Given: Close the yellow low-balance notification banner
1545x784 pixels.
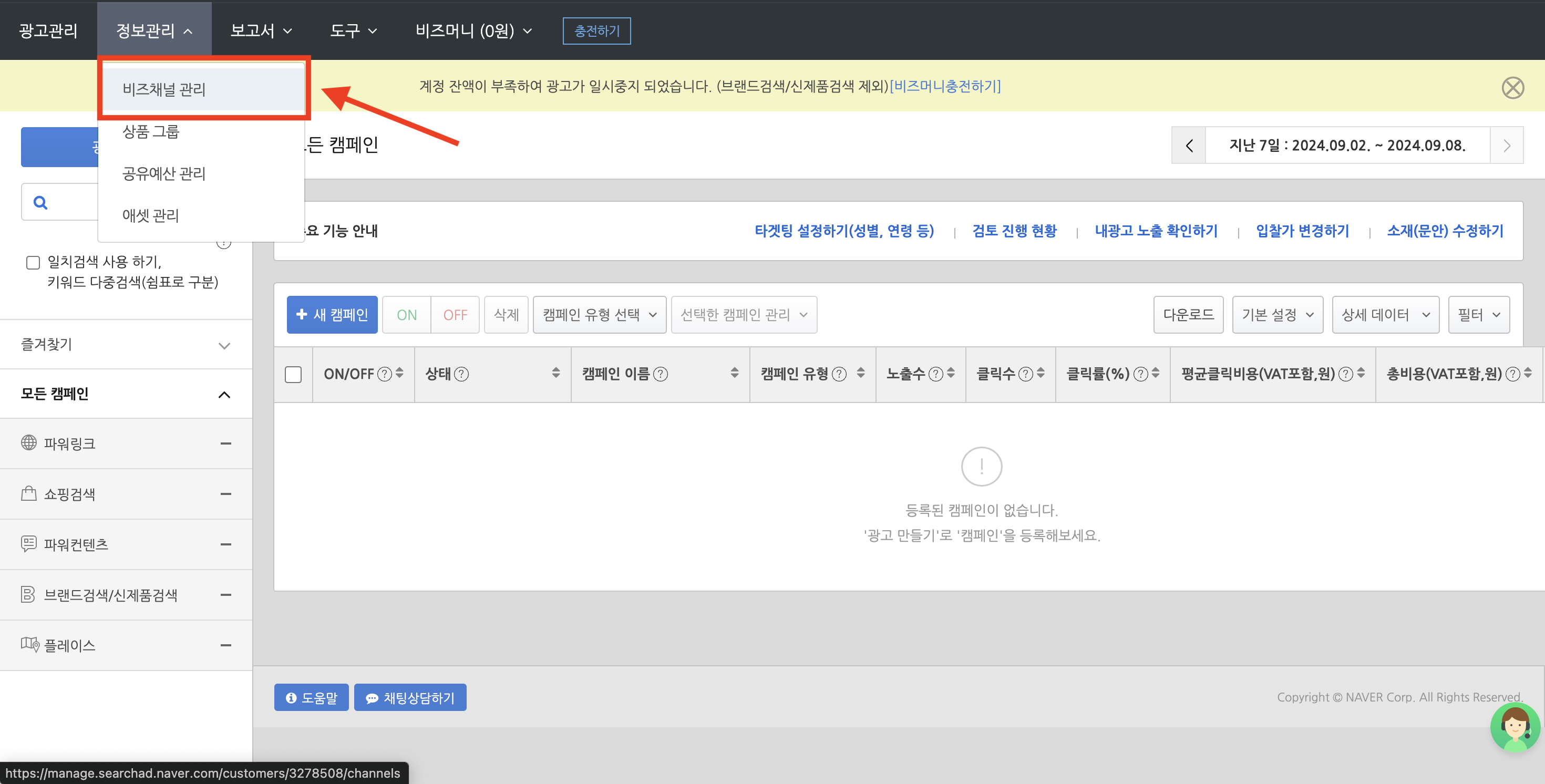Looking at the screenshot, I should [1512, 88].
